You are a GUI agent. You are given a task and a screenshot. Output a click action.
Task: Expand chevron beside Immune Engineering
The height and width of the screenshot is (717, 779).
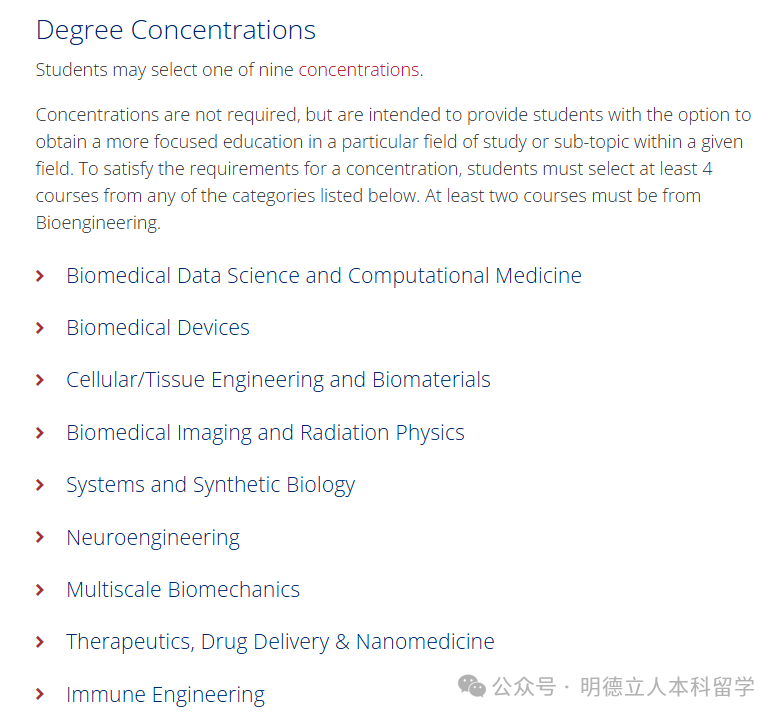coord(40,694)
